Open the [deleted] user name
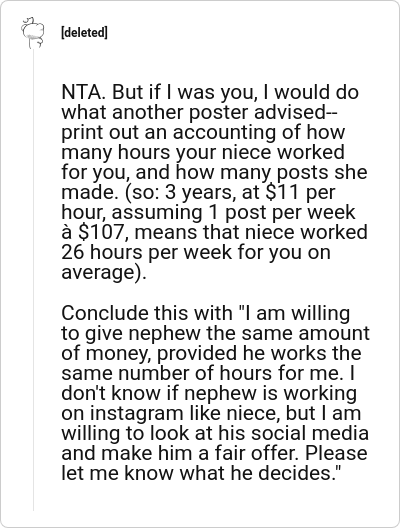Viewport: 400px width, 528px height. coord(84,33)
